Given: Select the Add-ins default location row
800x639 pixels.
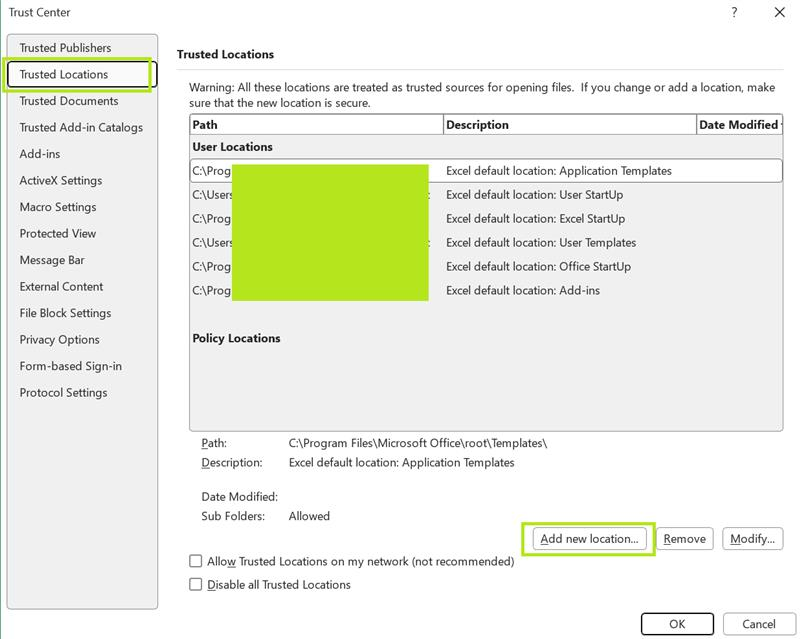Looking at the screenshot, I should coord(486,290).
